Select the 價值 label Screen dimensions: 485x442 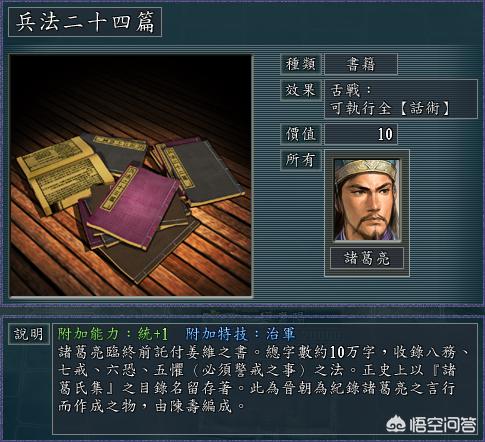301,134
